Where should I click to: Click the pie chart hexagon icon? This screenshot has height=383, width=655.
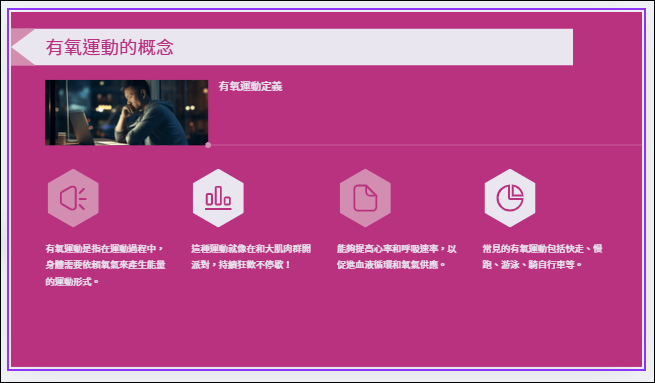(510, 198)
